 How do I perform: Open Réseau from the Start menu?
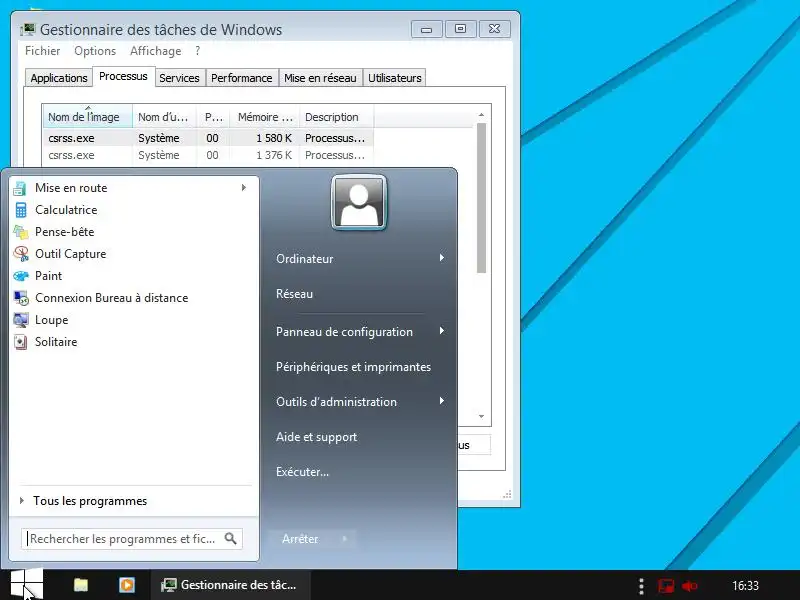[294, 294]
